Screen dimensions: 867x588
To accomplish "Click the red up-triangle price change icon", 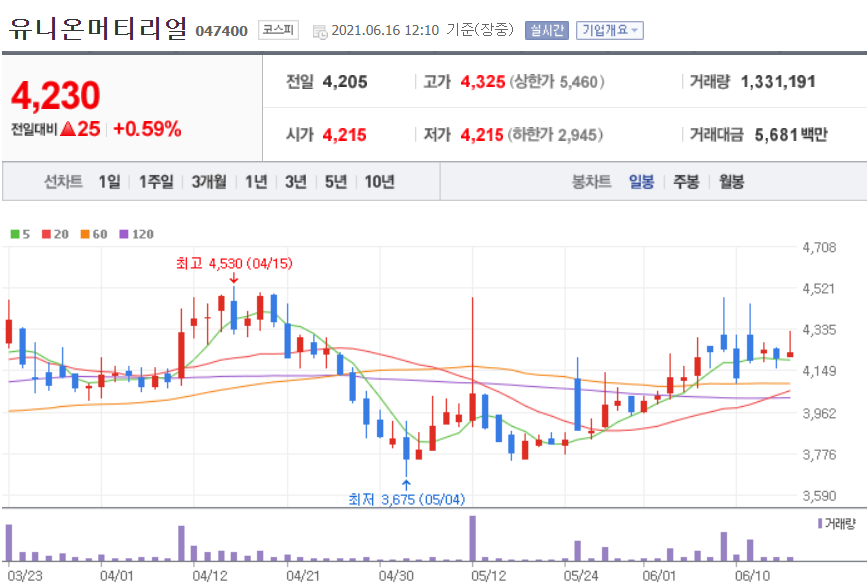I will [x=67, y=129].
